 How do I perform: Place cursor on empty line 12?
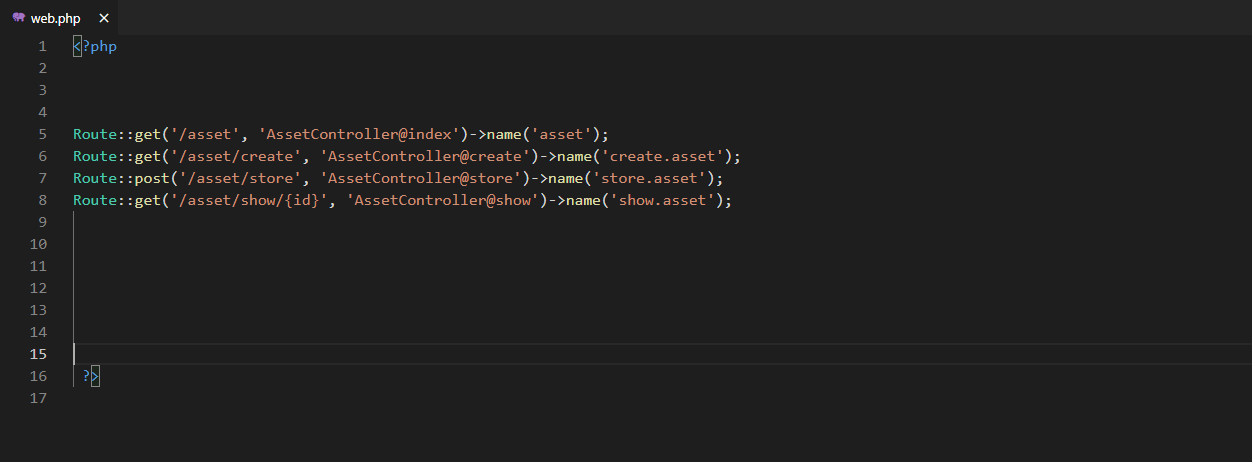pyautogui.click(x=400, y=288)
